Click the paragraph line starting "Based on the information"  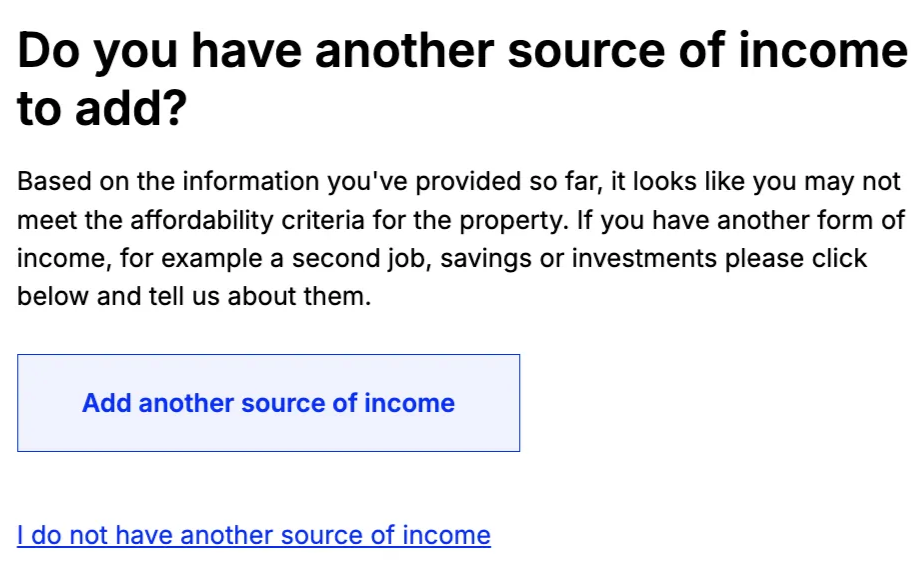pyautogui.click(x=460, y=182)
